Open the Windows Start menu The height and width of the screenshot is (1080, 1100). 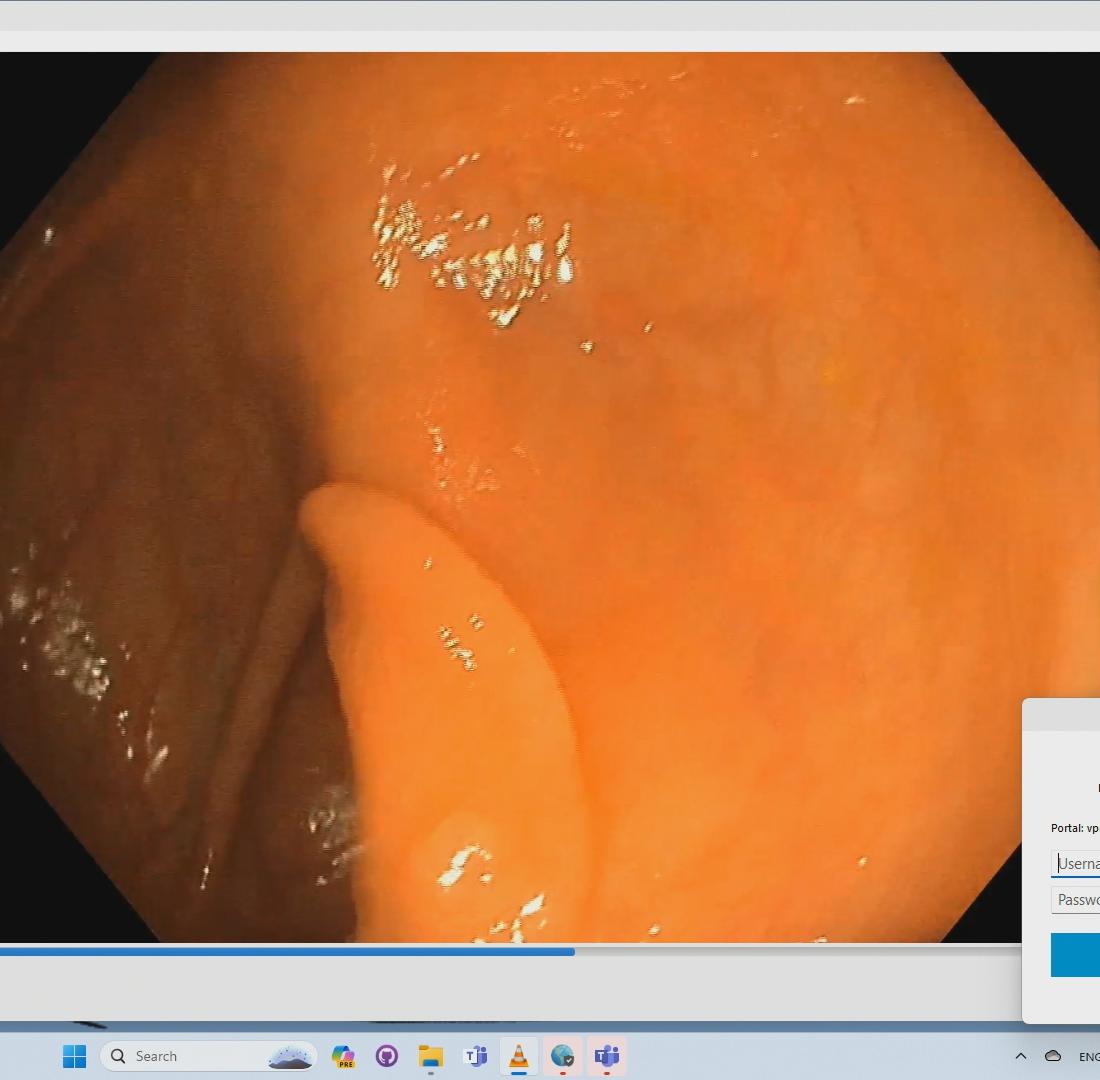(74, 1056)
